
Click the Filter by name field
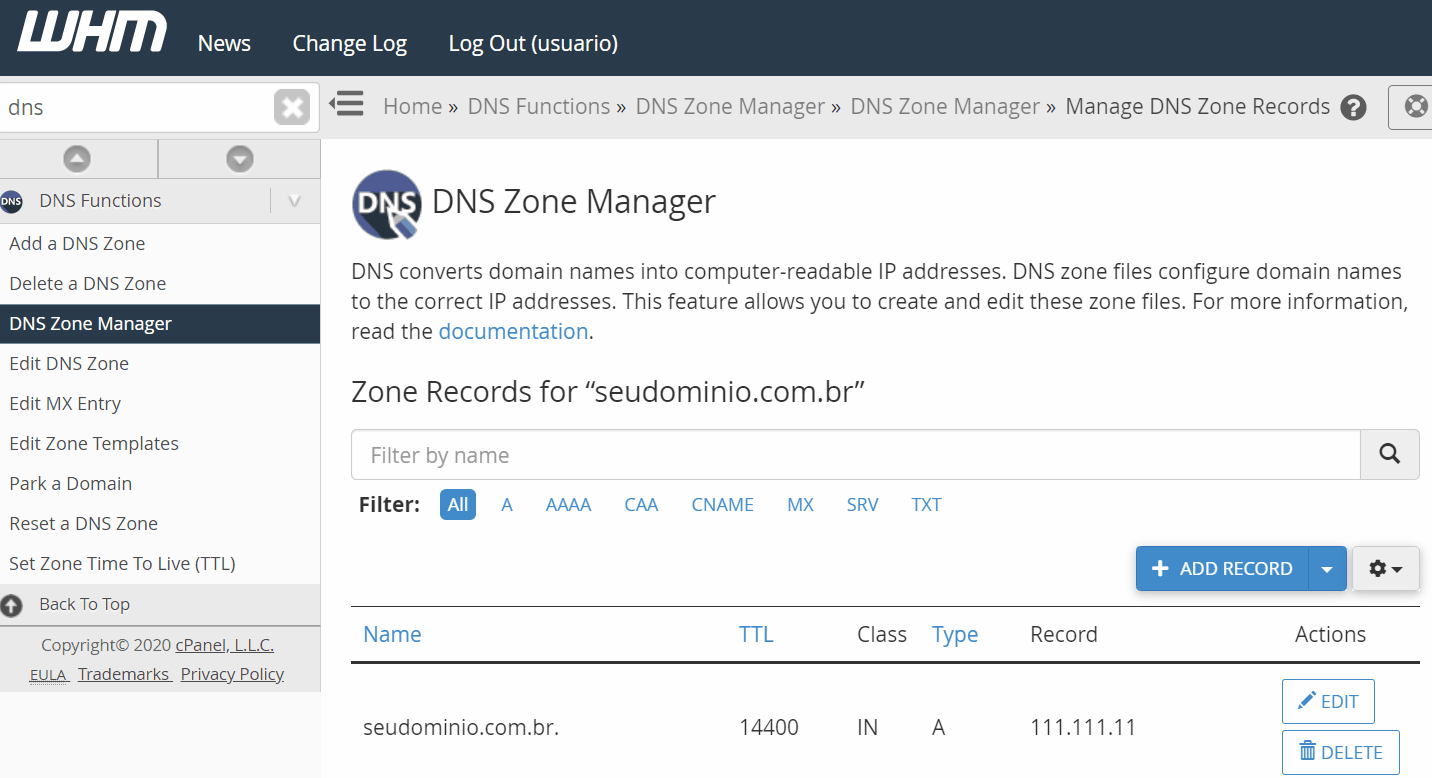855,455
